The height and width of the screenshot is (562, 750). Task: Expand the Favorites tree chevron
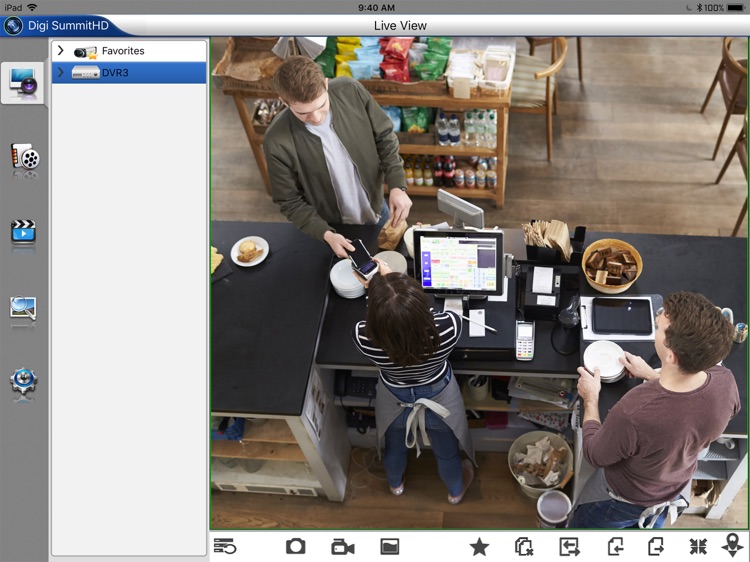coord(61,51)
